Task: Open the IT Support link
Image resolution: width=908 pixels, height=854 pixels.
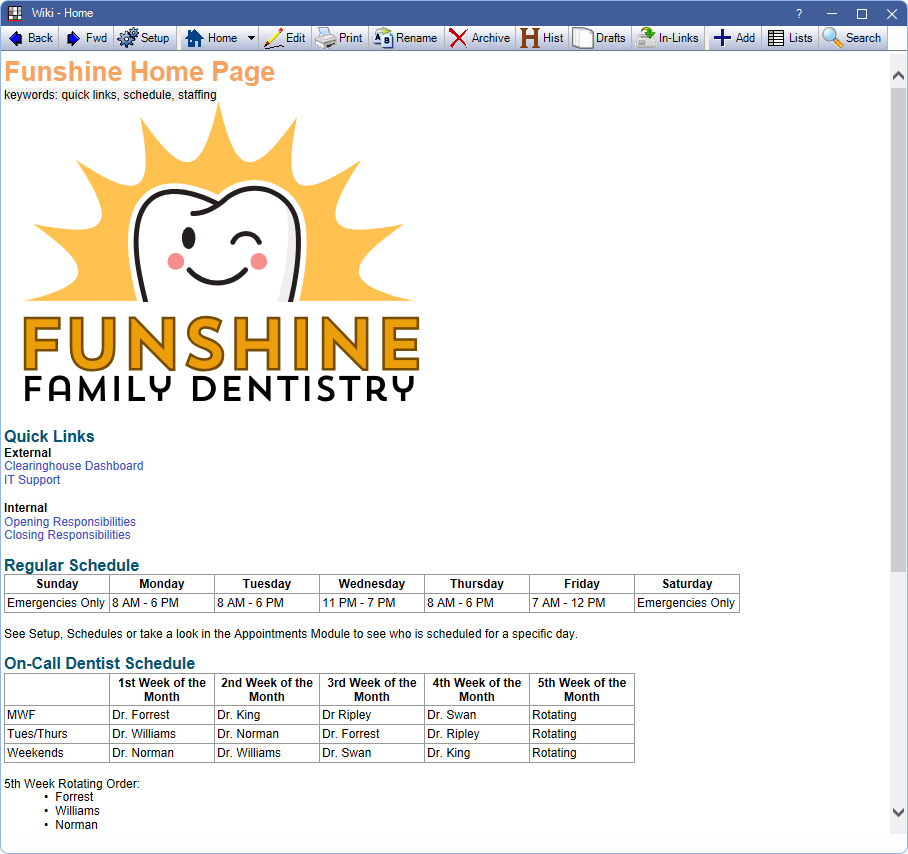Action: pos(32,480)
